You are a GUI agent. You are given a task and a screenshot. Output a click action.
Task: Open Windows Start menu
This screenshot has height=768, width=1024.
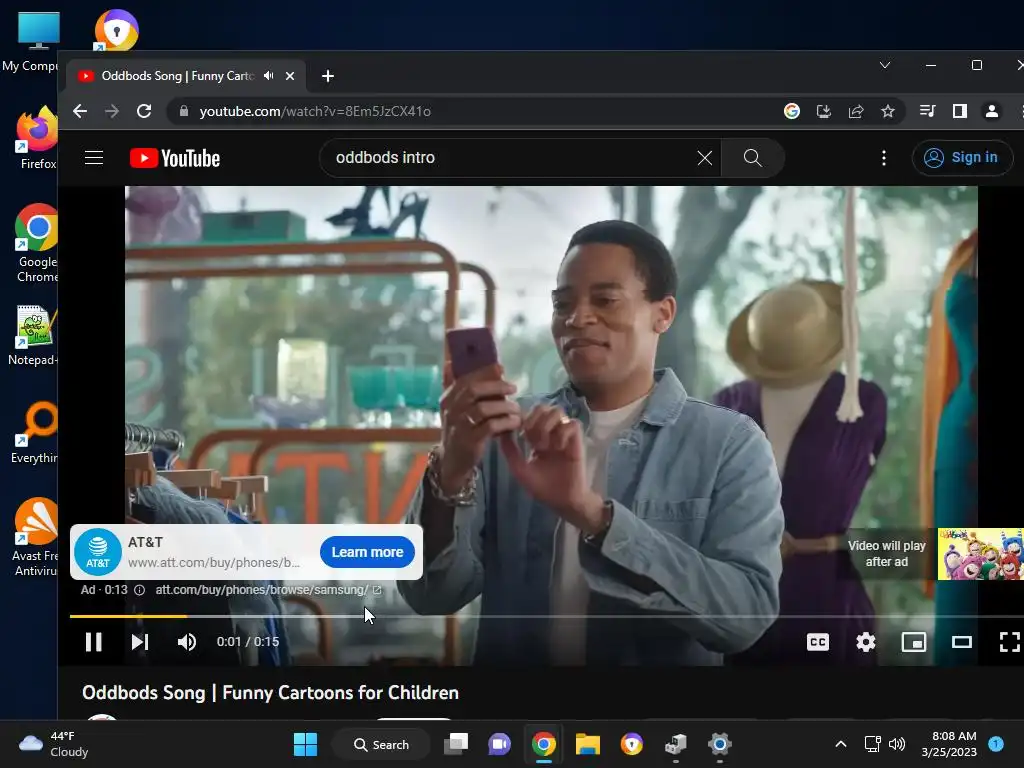305,744
